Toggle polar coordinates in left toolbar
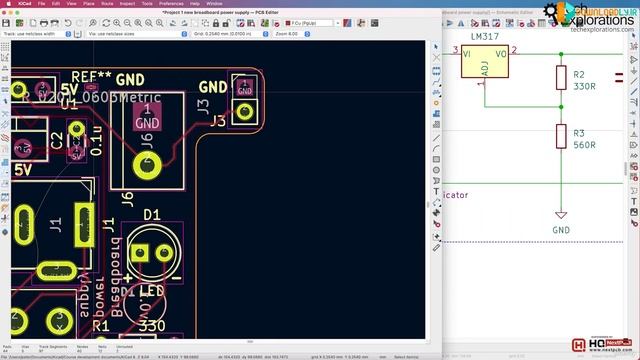Image resolution: width=640 pixels, height=360 pixels. click(5, 58)
